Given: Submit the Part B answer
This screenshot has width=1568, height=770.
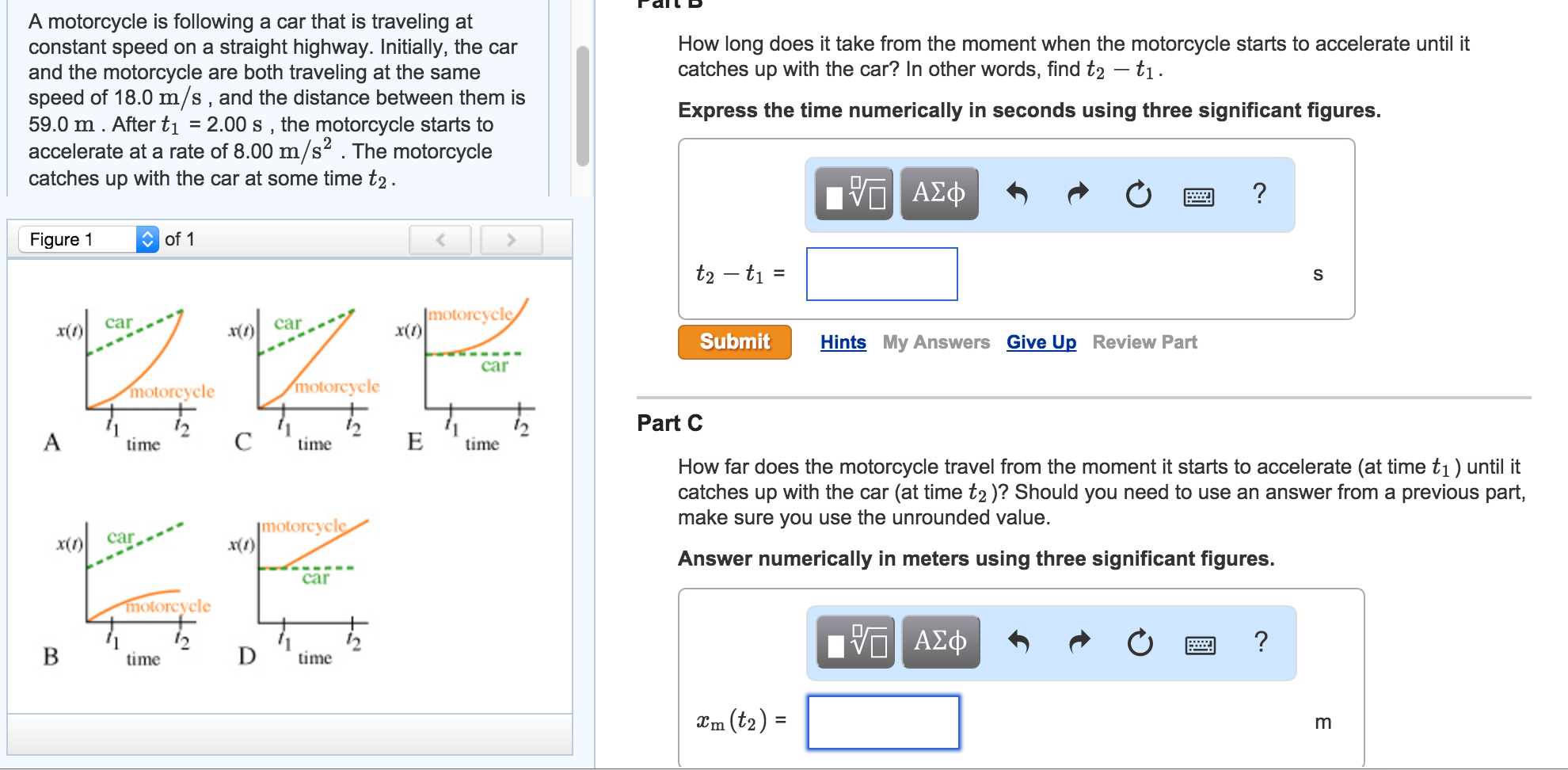Looking at the screenshot, I should (734, 342).
